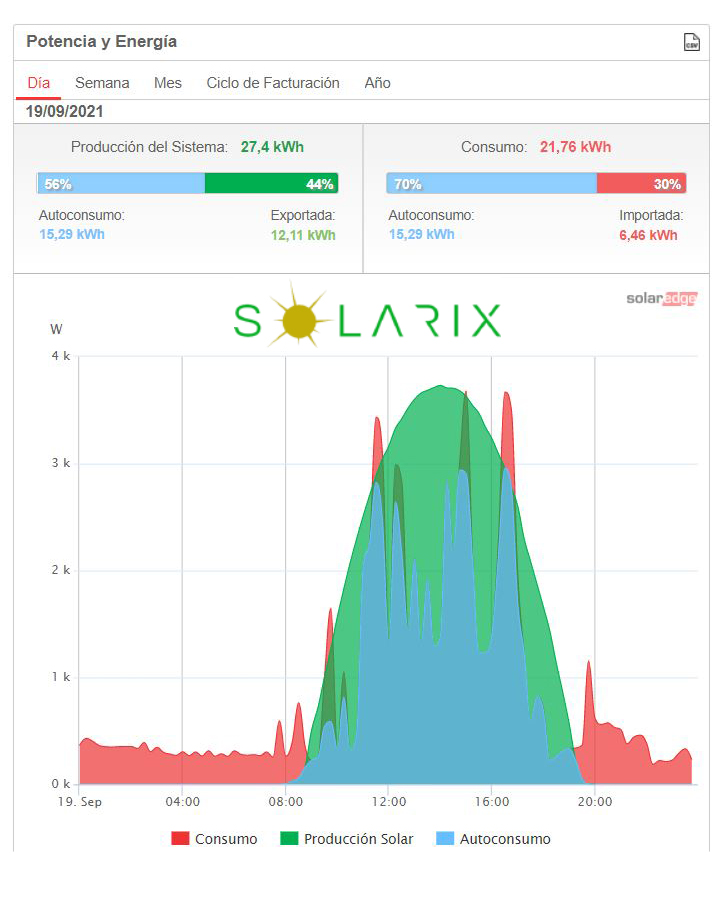Viewport: 722px width, 907px height.
Task: Click the 44% exported bar segment
Action: (x=271, y=183)
